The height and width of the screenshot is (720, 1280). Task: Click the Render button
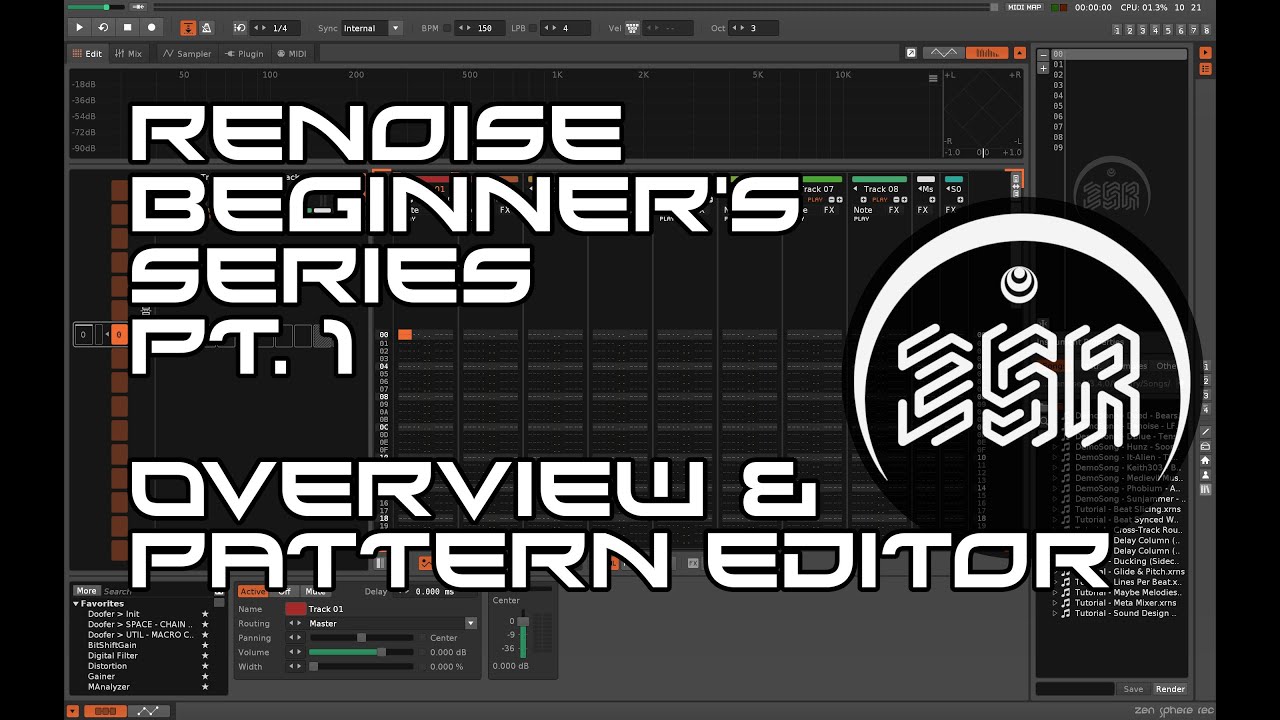1170,689
